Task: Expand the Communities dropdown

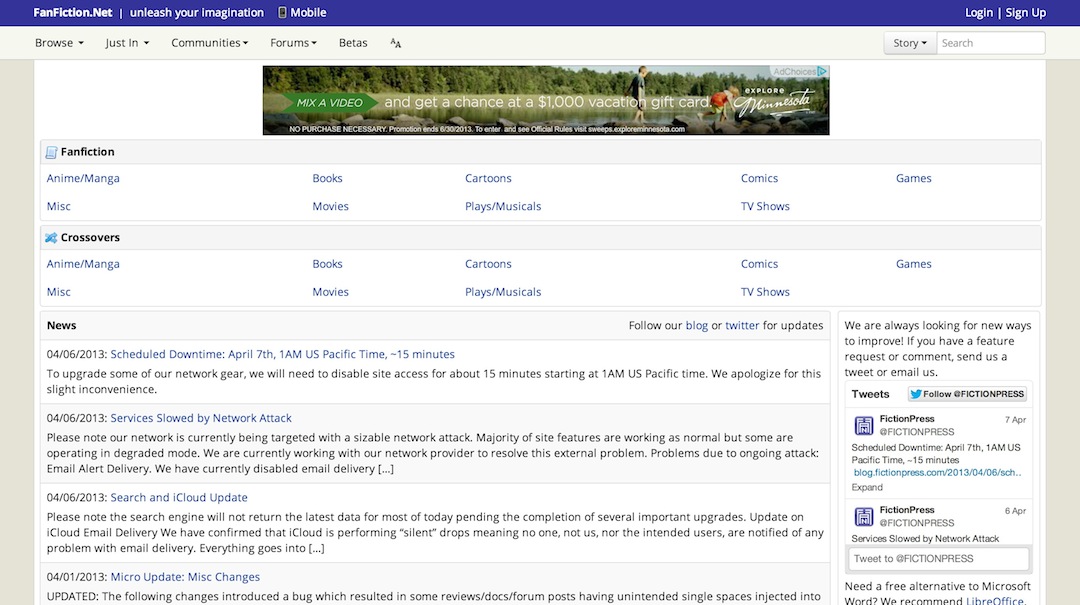Action: [x=209, y=43]
